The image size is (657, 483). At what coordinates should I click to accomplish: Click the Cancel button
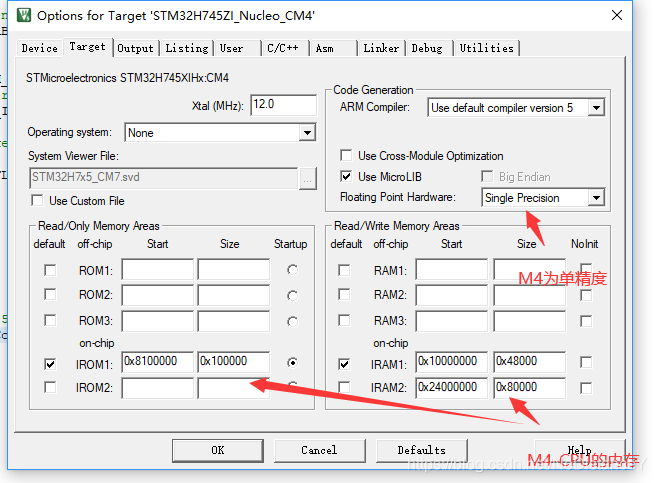pos(319,450)
